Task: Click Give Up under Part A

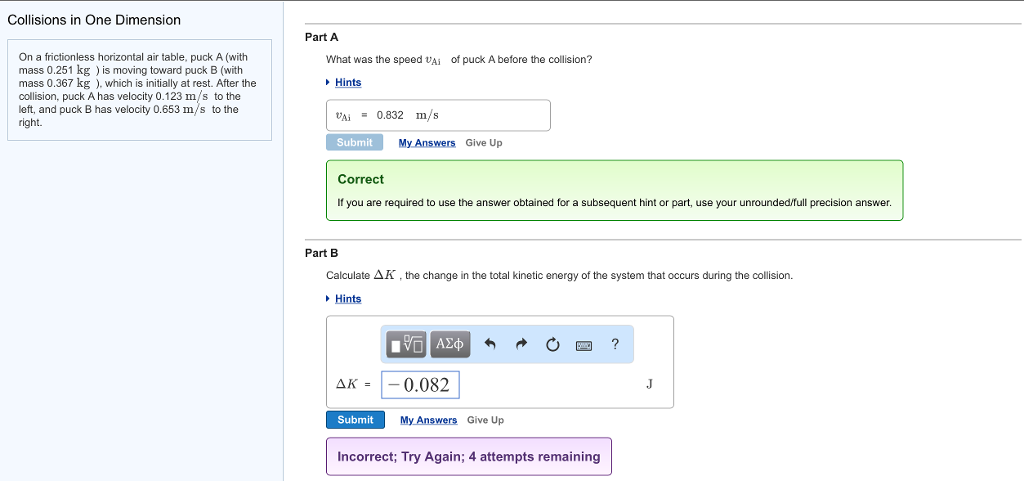Action: tap(484, 143)
